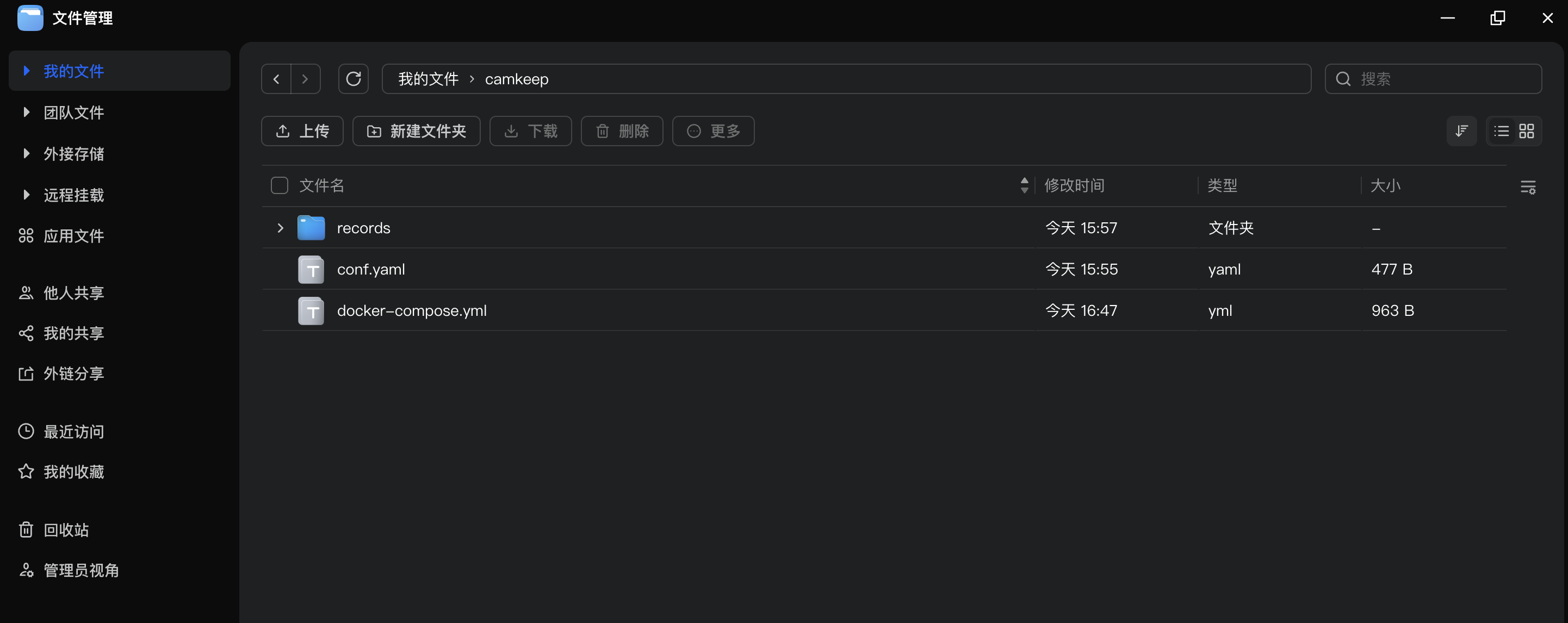
Task: Click the refresh folder icon
Action: [353, 79]
